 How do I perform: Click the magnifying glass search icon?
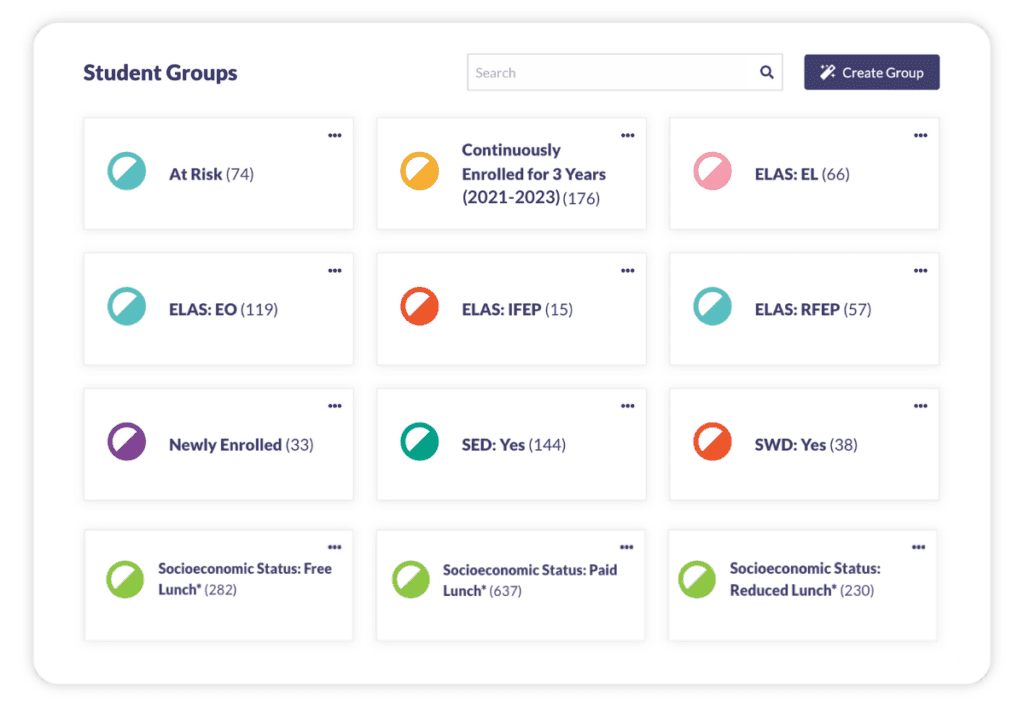(766, 72)
